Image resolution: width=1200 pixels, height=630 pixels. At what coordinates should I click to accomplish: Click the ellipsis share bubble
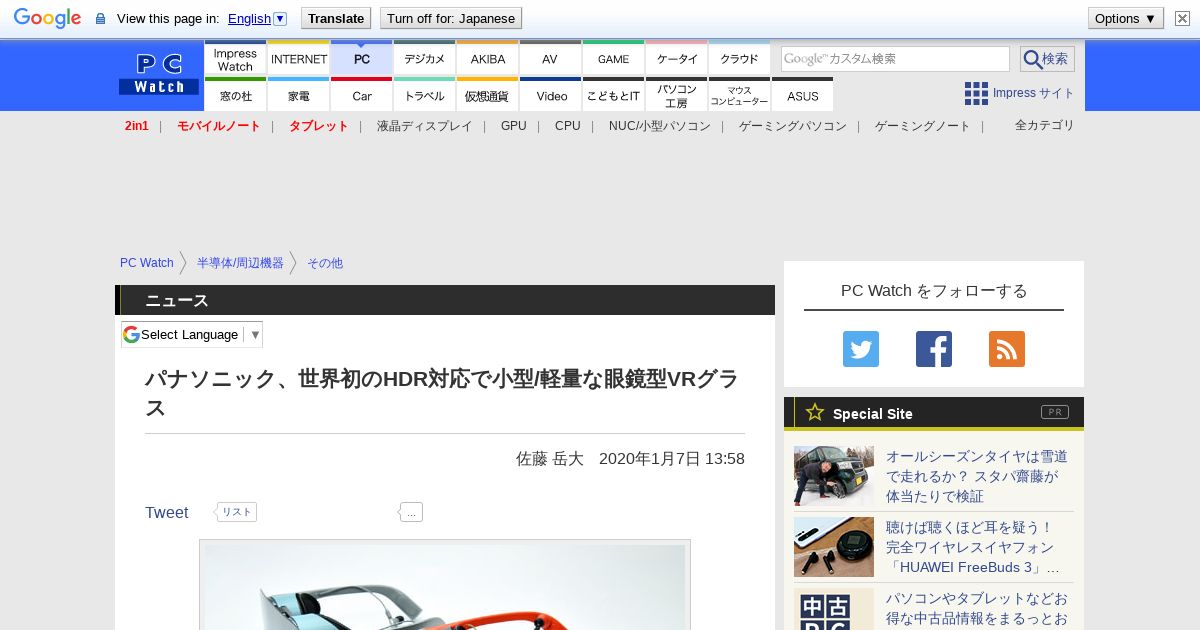click(411, 512)
